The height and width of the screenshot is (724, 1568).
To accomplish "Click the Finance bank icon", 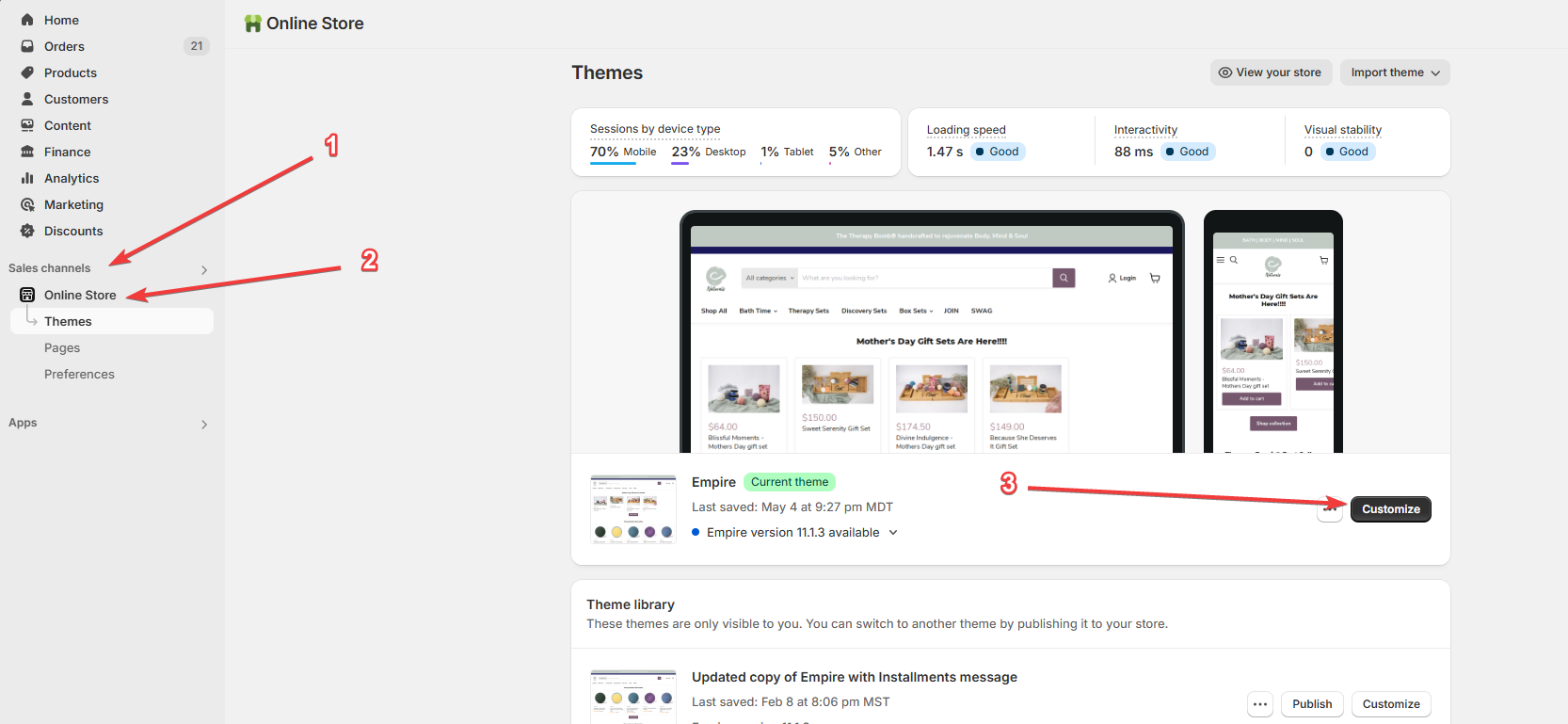I will click(x=27, y=152).
